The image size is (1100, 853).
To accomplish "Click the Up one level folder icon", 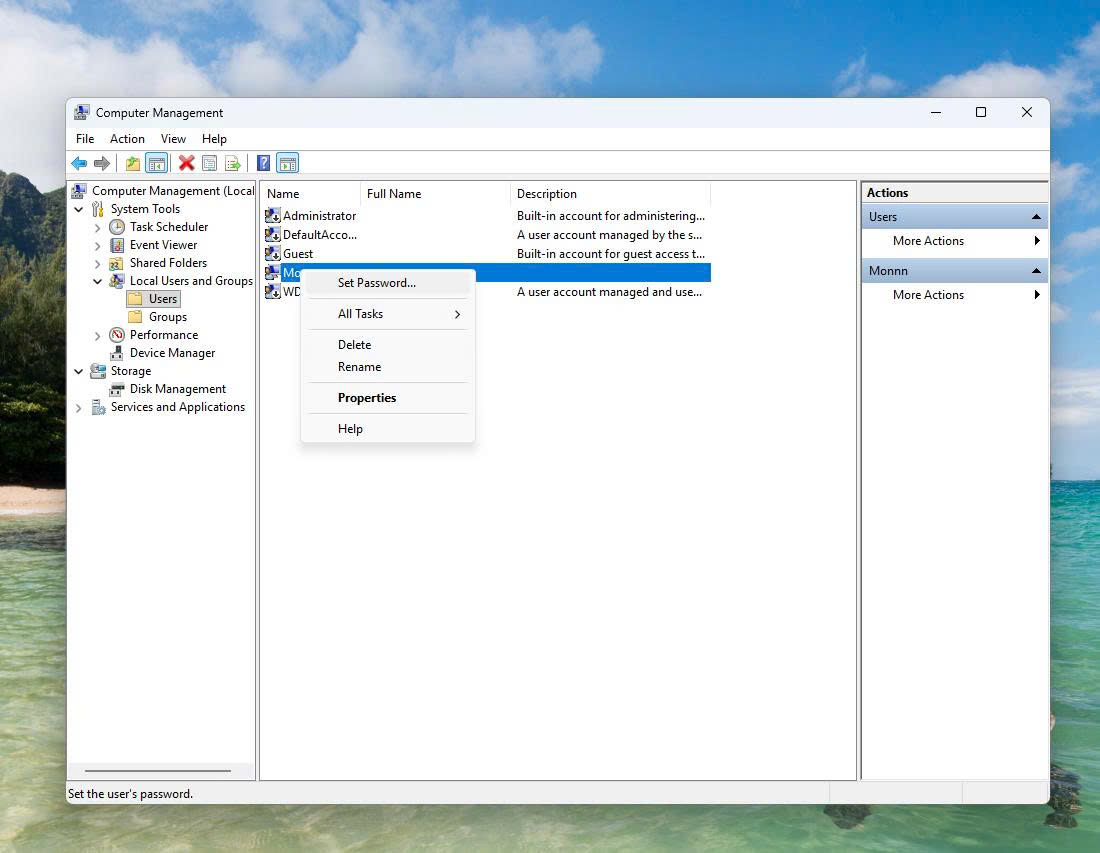I will pos(133,163).
